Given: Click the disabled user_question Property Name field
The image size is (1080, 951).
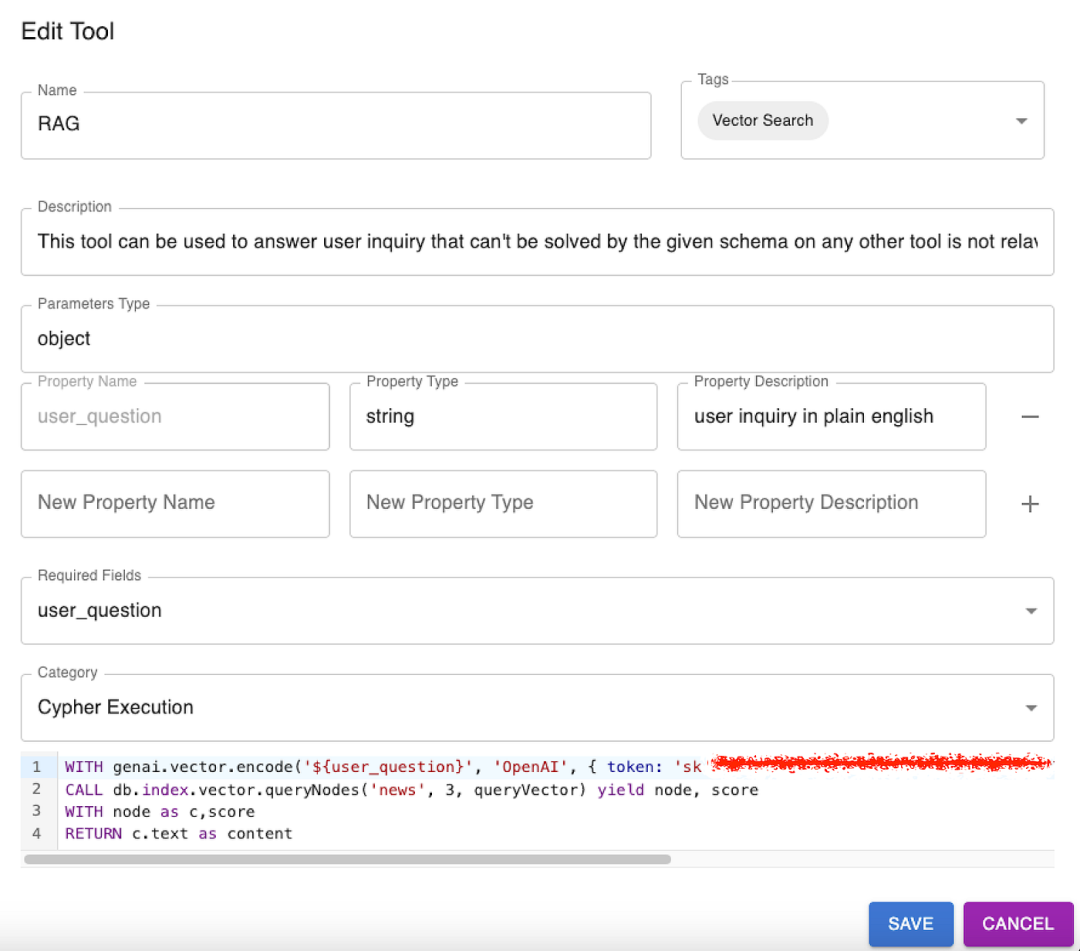Looking at the screenshot, I should (x=175, y=416).
